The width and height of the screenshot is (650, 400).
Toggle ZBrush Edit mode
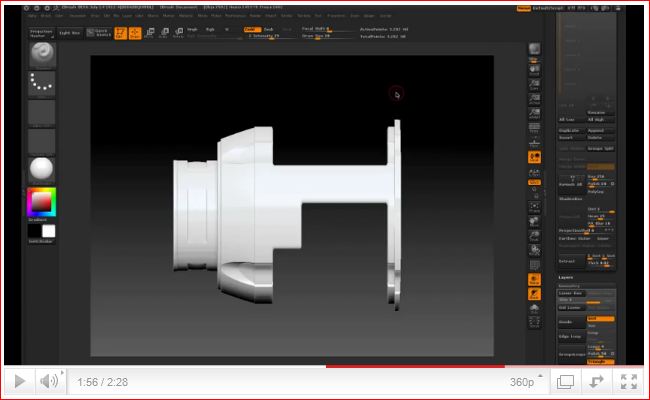pos(120,33)
